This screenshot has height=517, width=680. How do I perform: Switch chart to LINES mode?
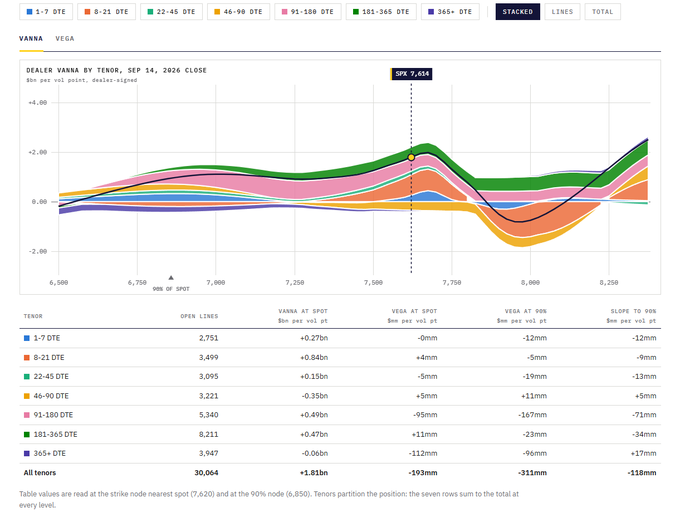pos(562,12)
